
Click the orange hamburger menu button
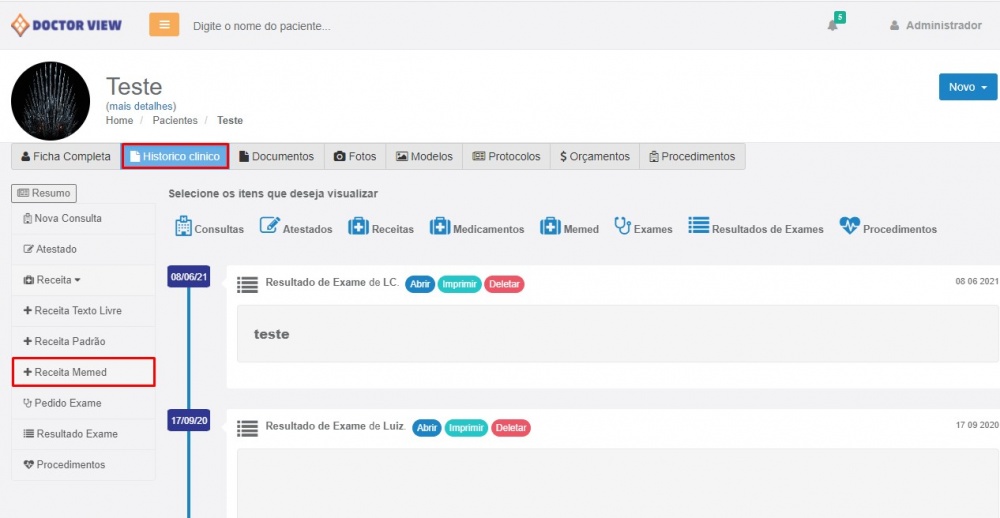(x=164, y=25)
